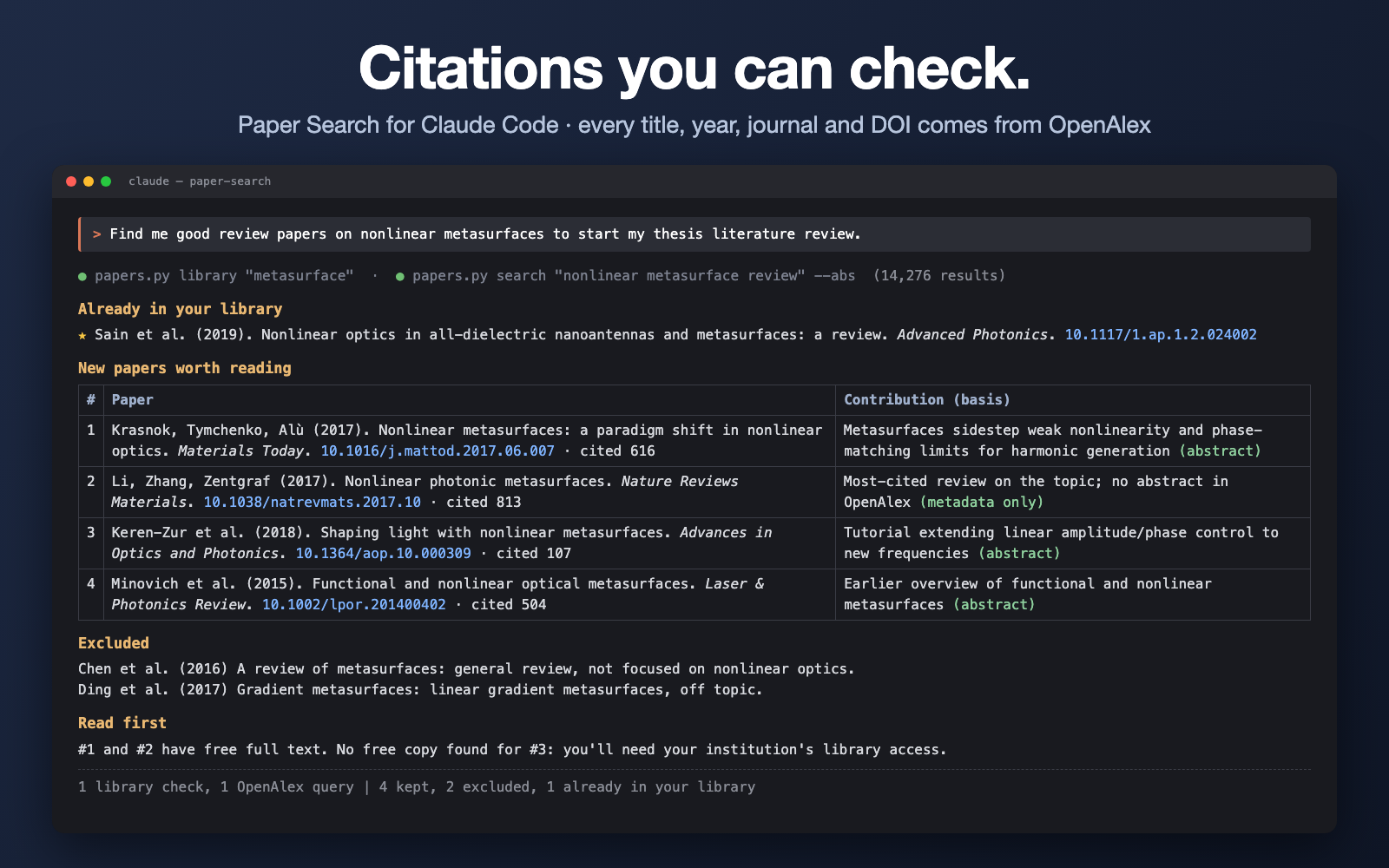Click '(abstract)' tag in Minovich row
The image size is (1389, 868).
[994, 605]
